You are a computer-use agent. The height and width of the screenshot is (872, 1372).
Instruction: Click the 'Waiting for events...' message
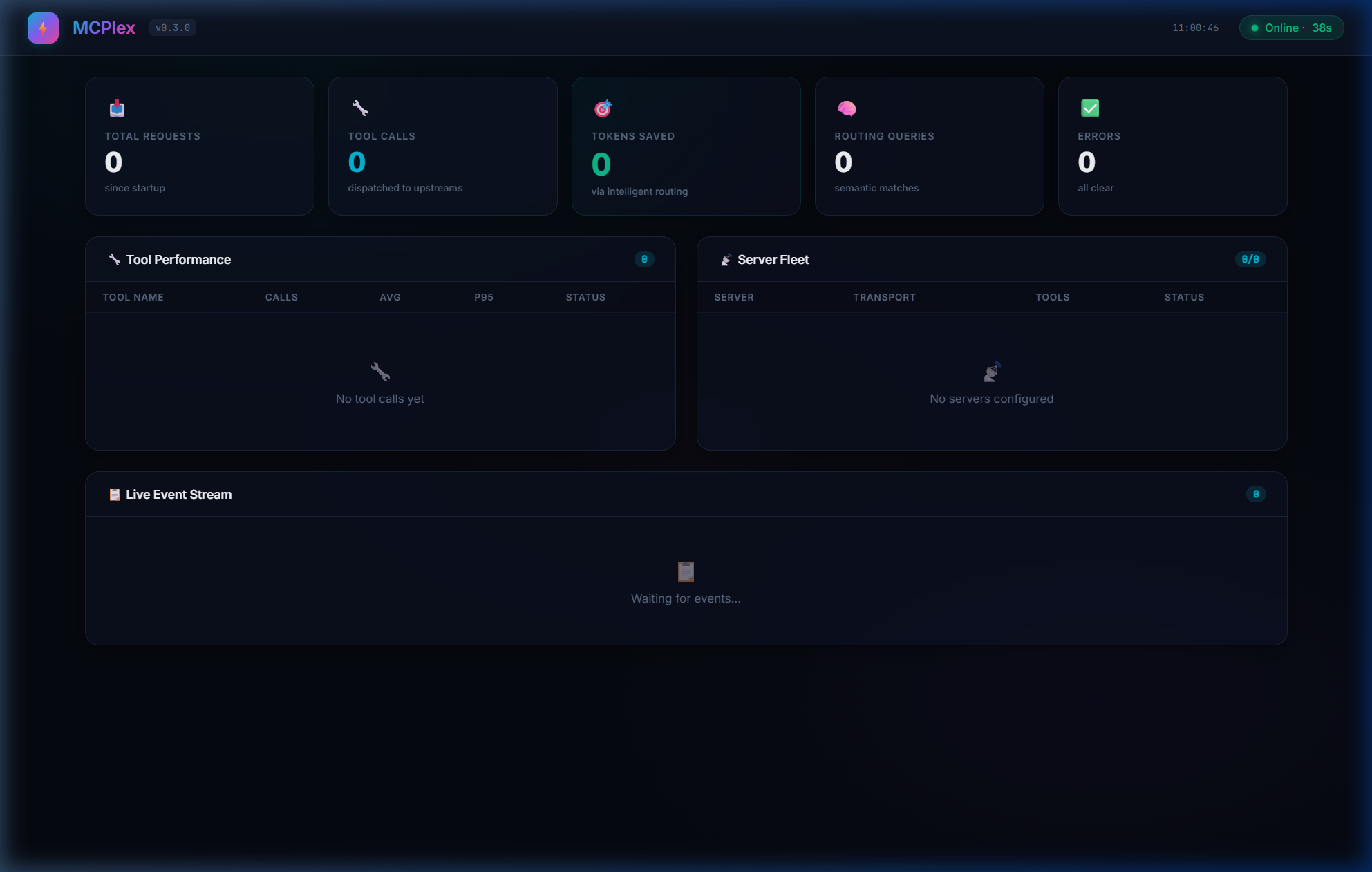pyautogui.click(x=686, y=598)
